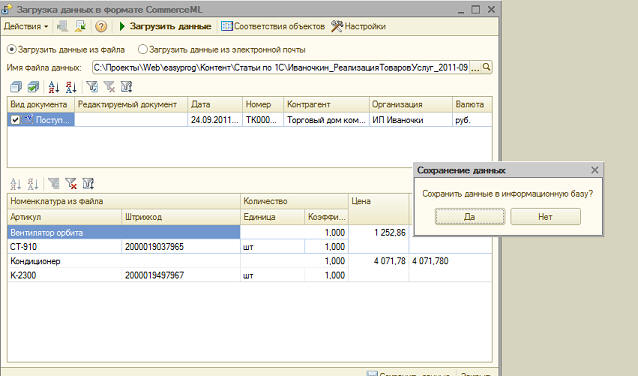Open the Действия dropdown menu

pos(26,26)
